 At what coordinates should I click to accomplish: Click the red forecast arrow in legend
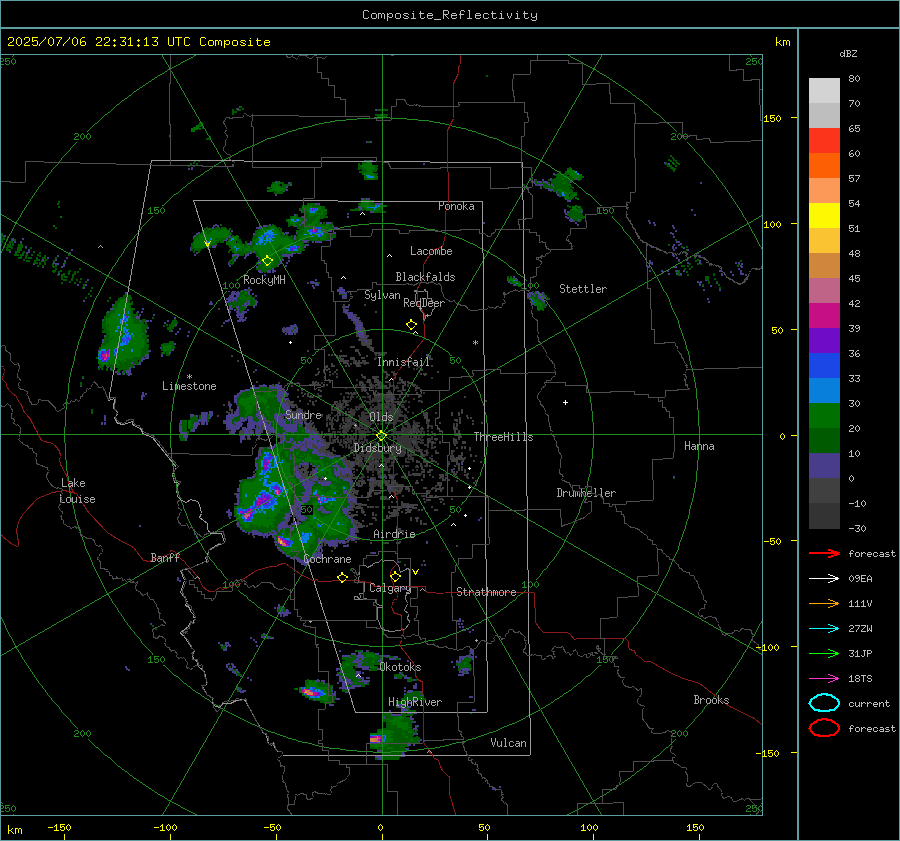point(824,553)
